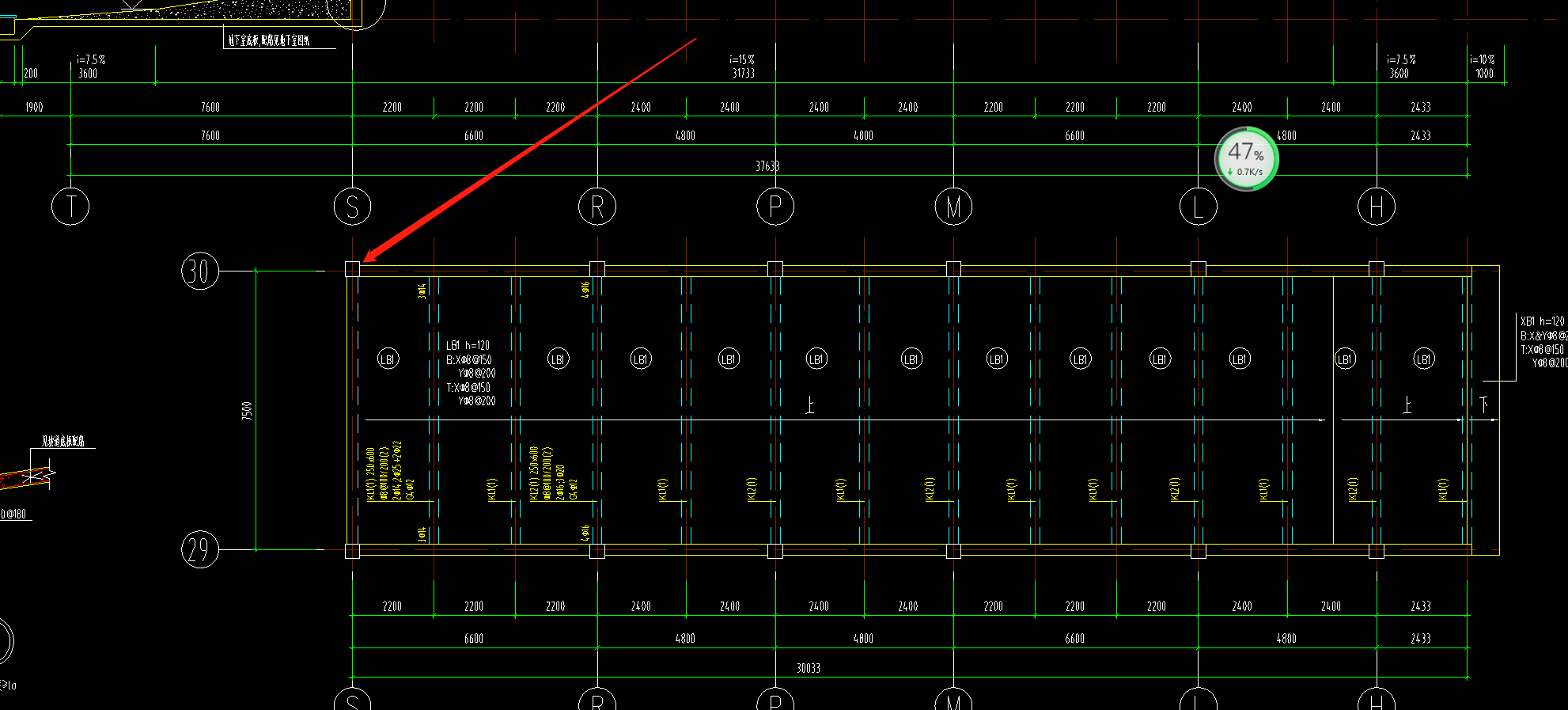Viewport: 1568px width, 710px height.
Task: Select the '@180' text at left edge
Action: (14, 514)
